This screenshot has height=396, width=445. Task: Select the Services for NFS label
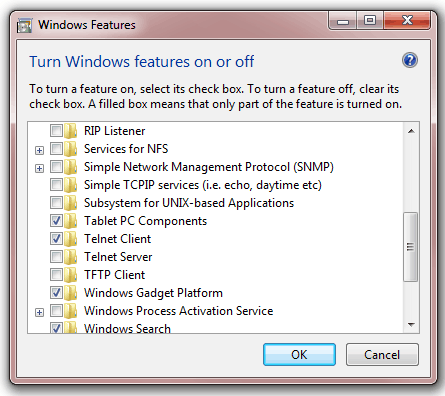pos(126,149)
